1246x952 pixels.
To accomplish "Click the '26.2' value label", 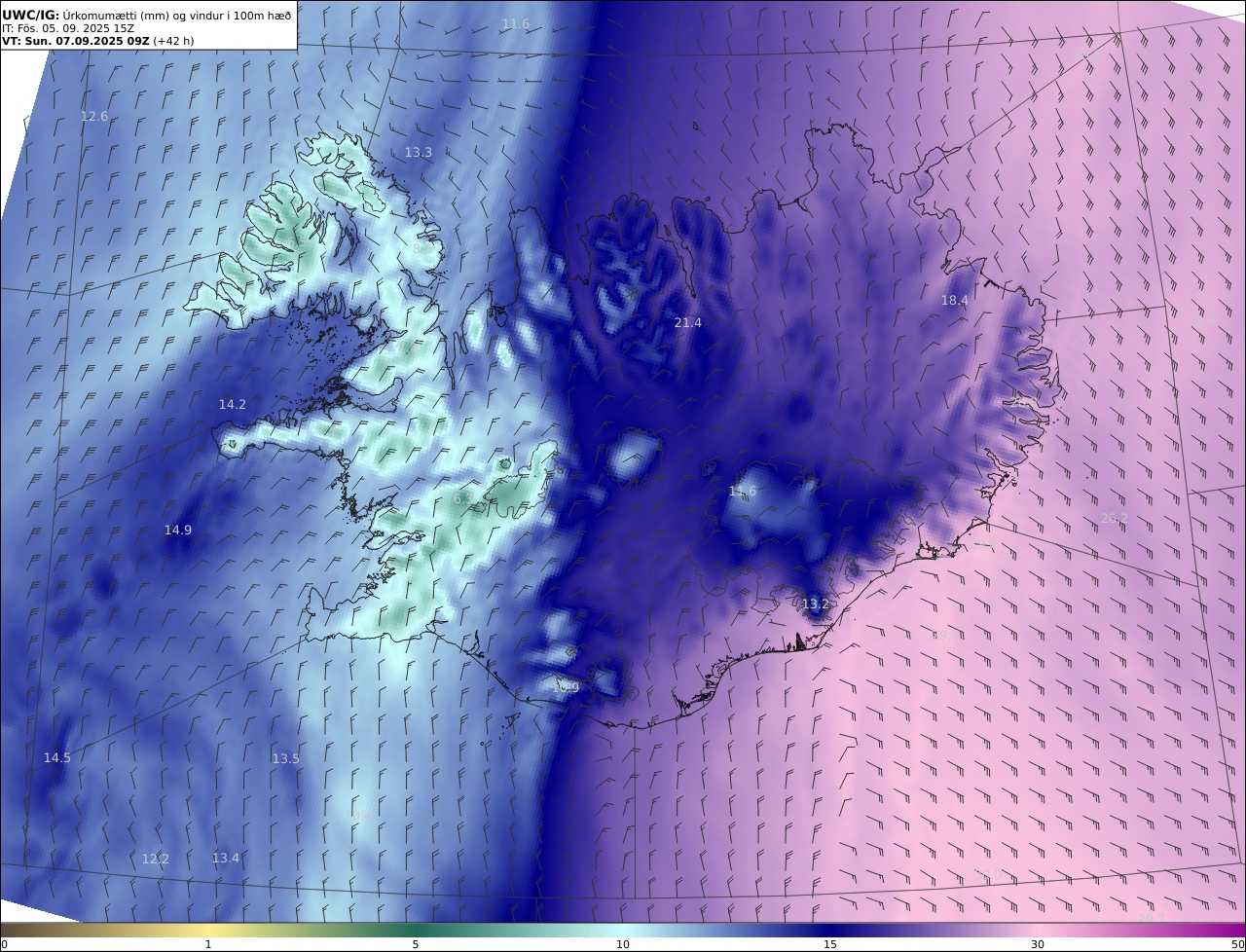I will (x=1115, y=519).
